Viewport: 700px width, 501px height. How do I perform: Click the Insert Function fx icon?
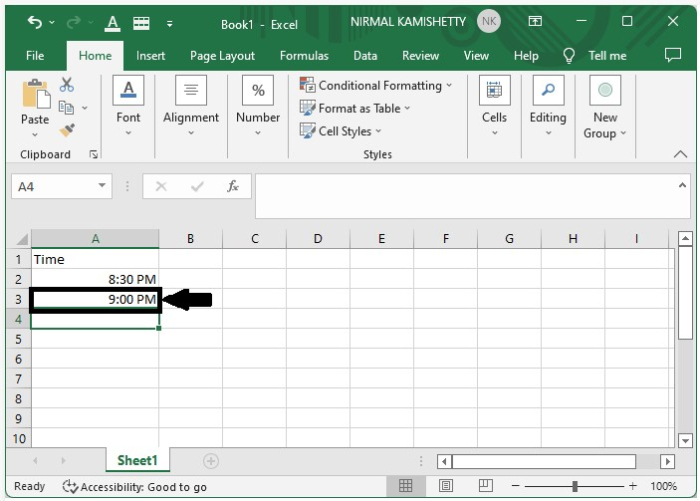click(233, 187)
